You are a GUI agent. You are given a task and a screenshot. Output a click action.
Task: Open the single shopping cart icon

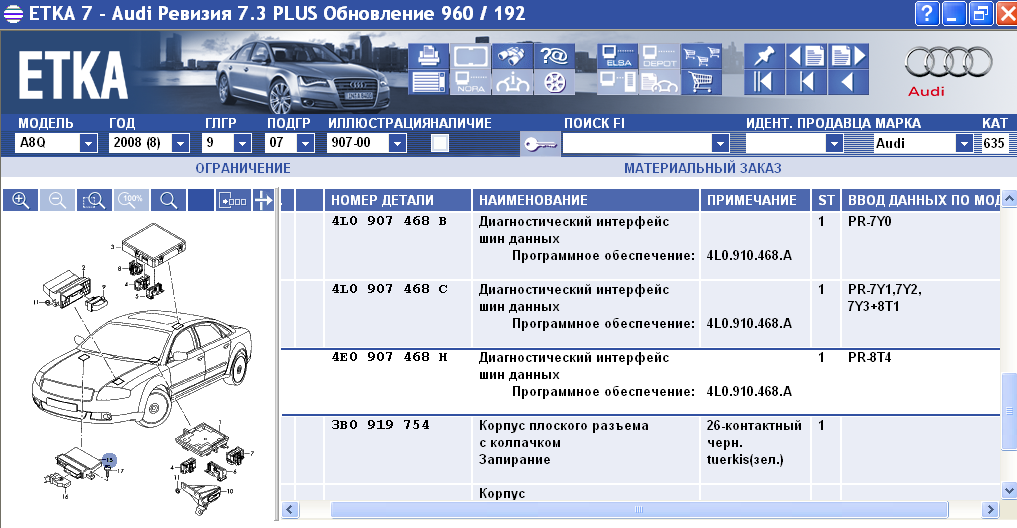701,82
